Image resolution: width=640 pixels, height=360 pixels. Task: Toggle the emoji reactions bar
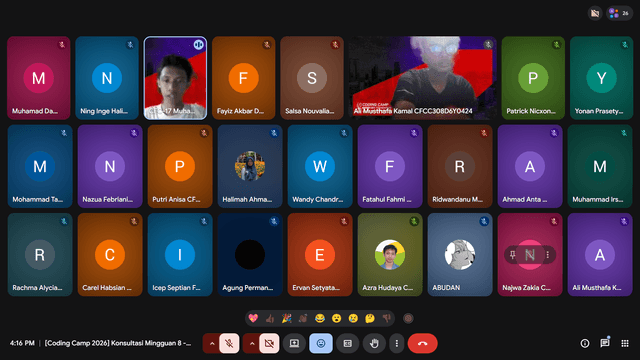[x=321, y=343]
